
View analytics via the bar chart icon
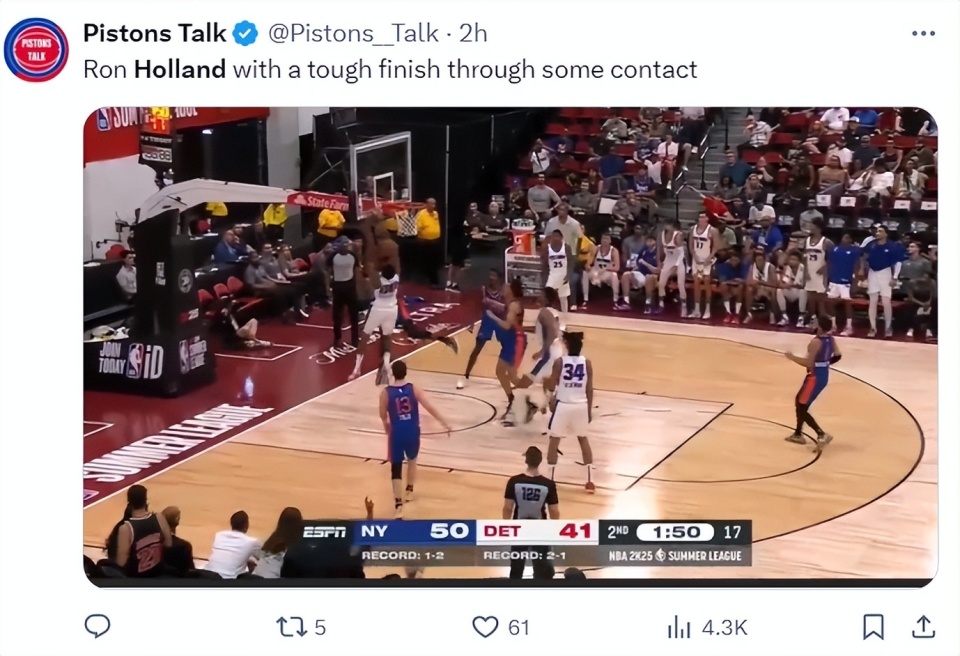(x=678, y=627)
